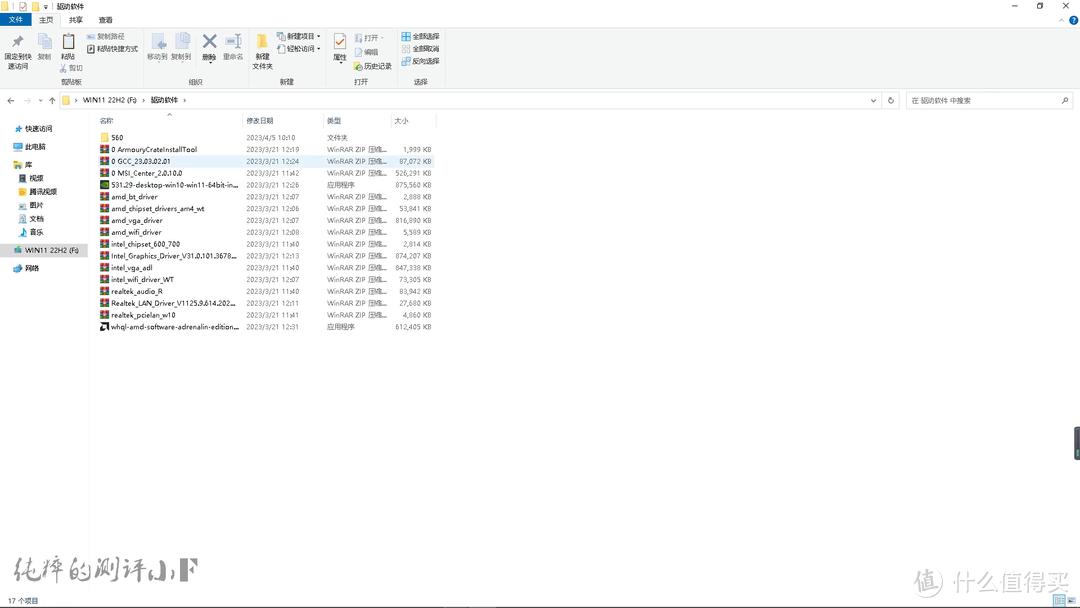
Task: Switch to large icons view in status bar
Action: click(x=1070, y=601)
